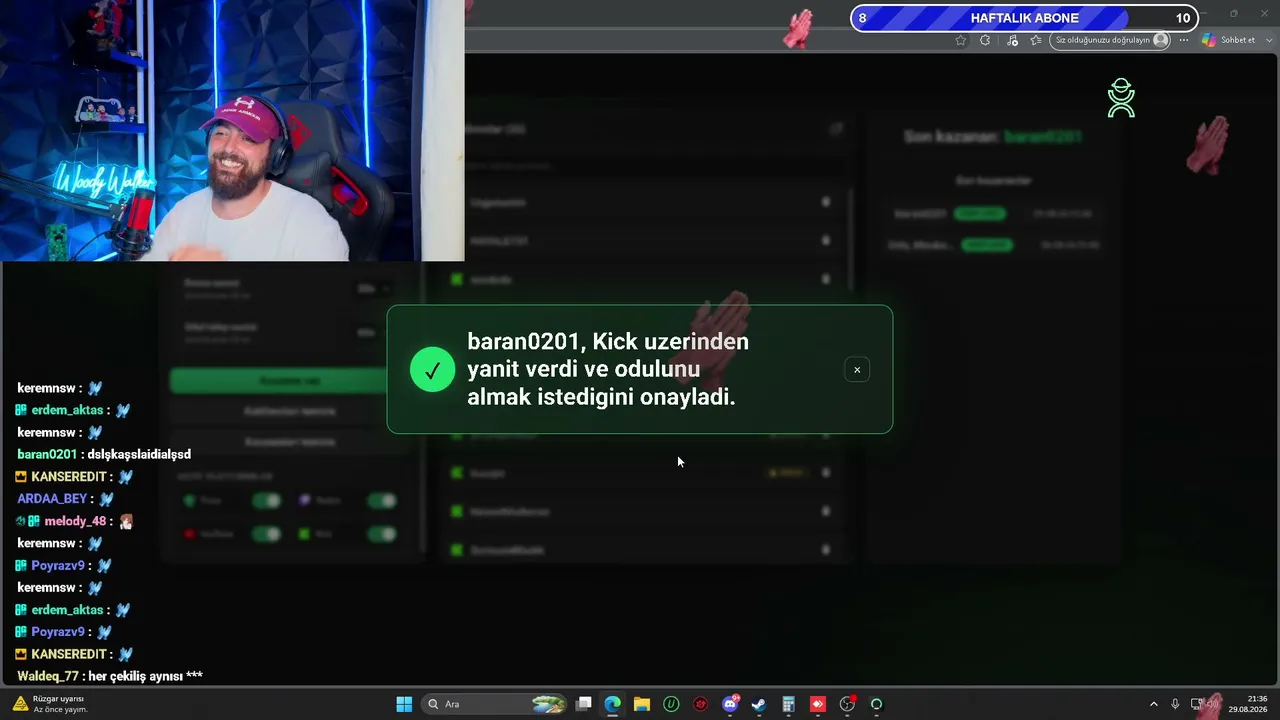Image resolution: width=1280 pixels, height=720 pixels.
Task: Toggle the switch beside the purple platform icon
Action: tap(382, 500)
